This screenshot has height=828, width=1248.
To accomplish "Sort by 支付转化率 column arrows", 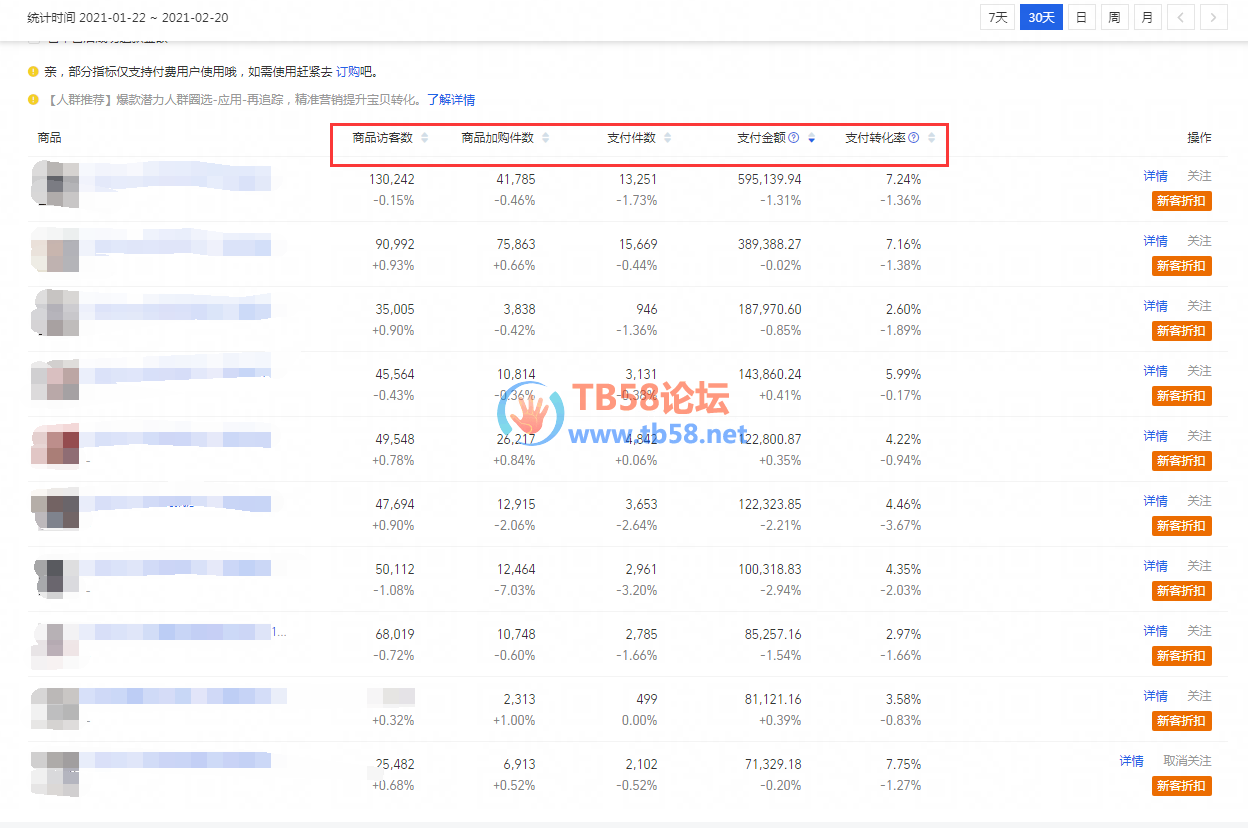I will pos(931,138).
